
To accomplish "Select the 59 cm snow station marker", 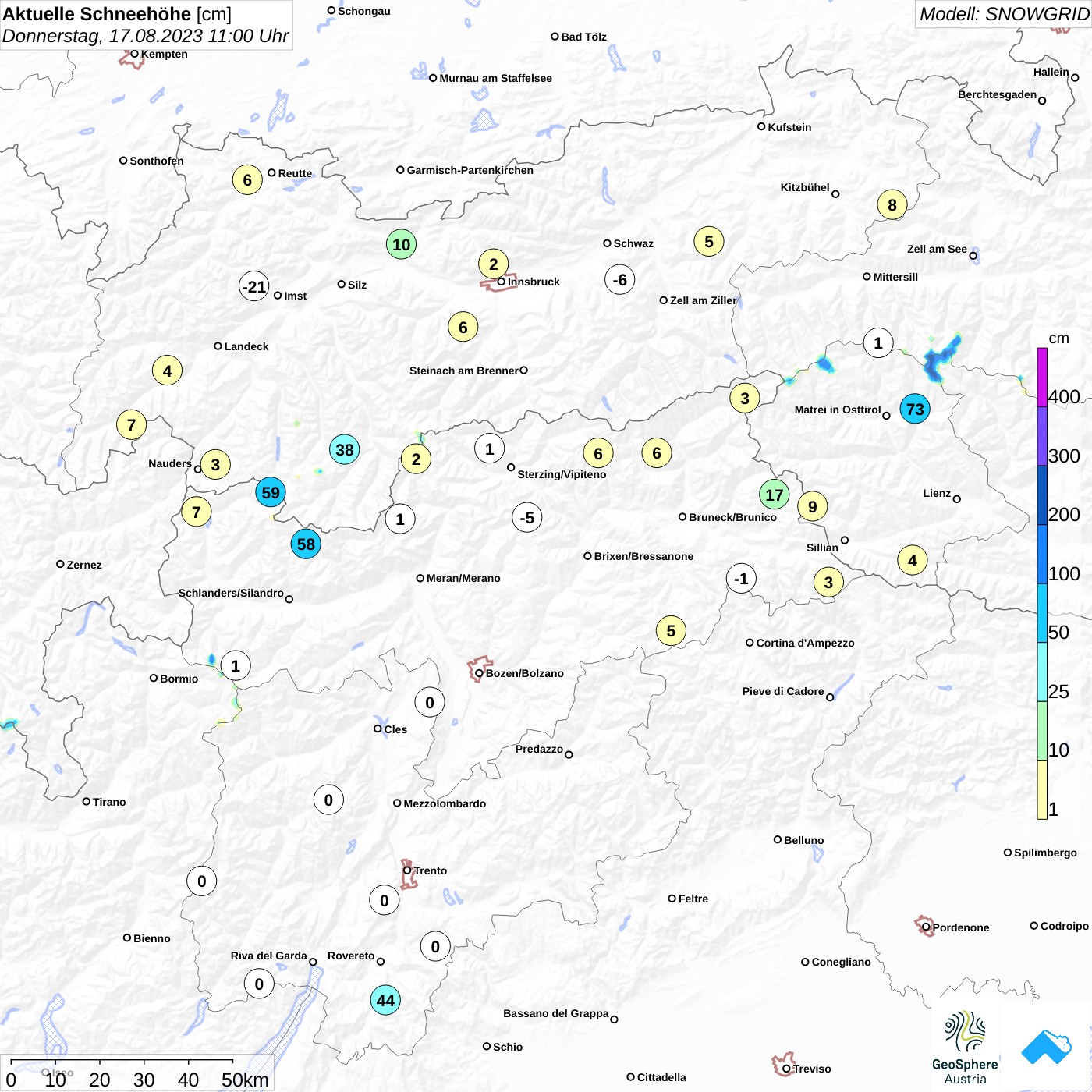I will 271,493.
